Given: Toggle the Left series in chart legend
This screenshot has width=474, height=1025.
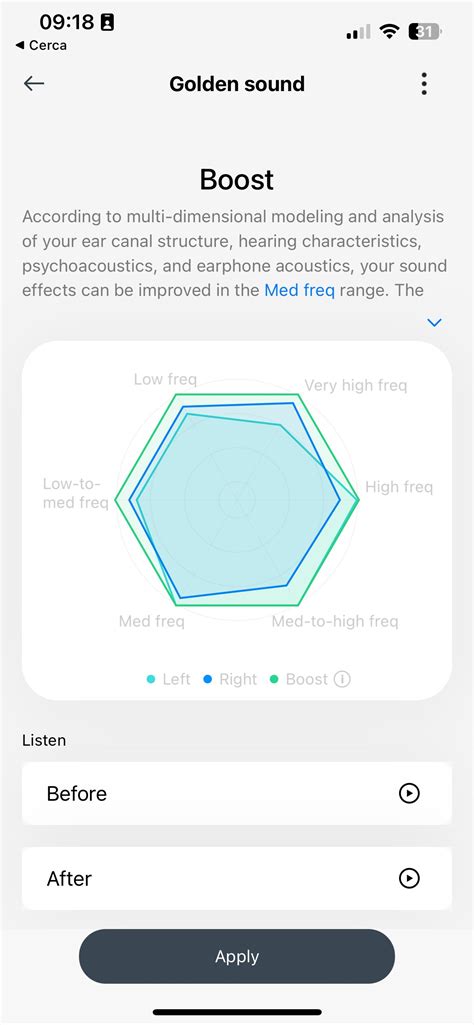Looking at the screenshot, I should click(169, 679).
